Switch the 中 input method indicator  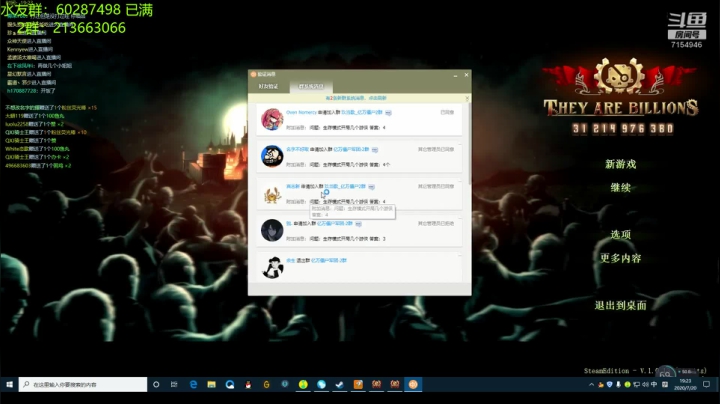(x=654, y=384)
